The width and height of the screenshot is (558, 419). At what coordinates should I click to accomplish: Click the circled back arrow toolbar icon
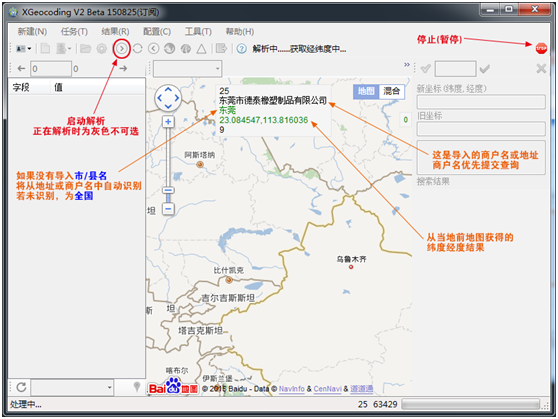[153, 48]
